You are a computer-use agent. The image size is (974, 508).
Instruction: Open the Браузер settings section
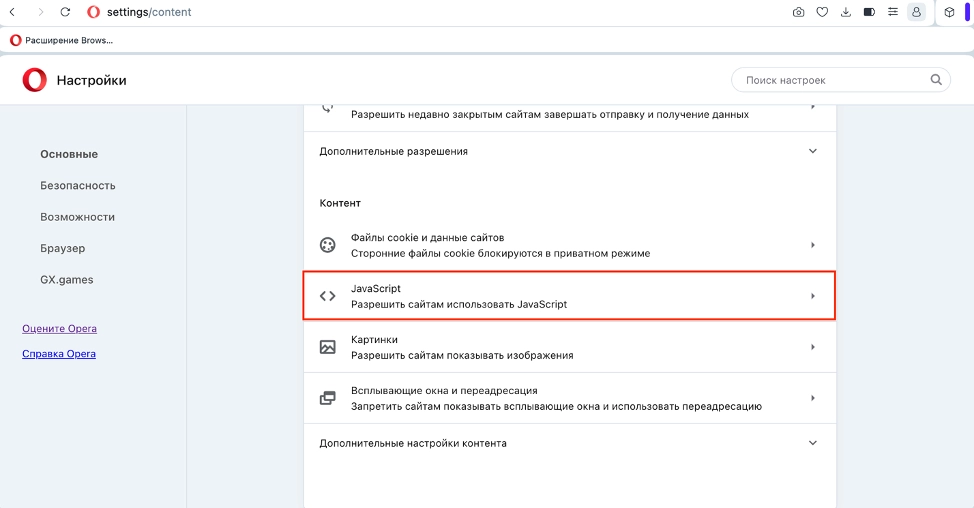point(63,248)
